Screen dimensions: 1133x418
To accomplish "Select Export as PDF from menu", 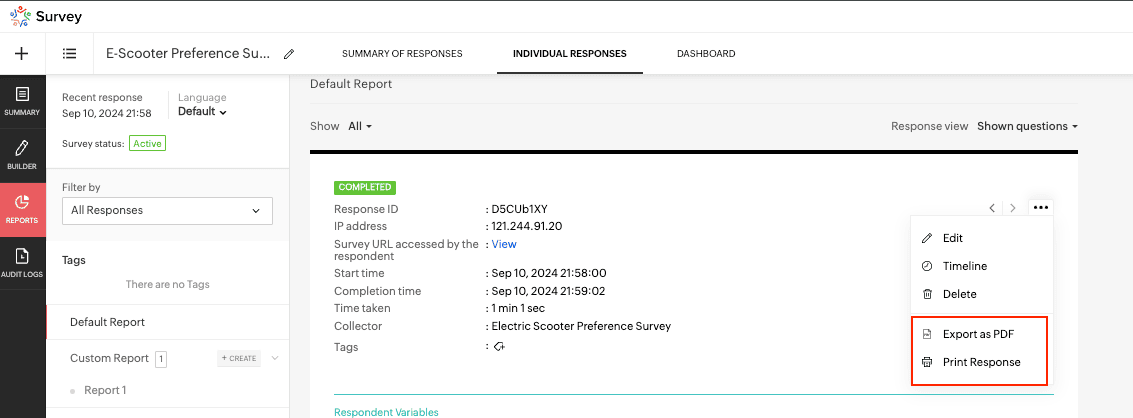I will click(x=978, y=334).
